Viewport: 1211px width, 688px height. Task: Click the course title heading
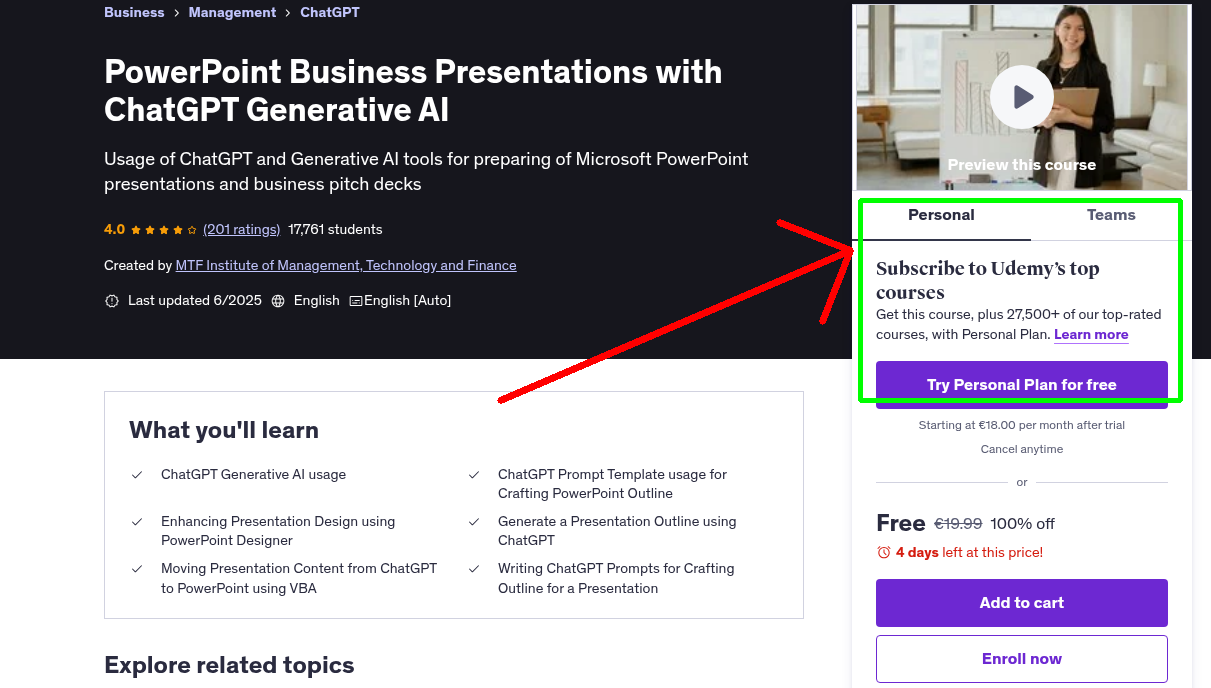[413, 90]
